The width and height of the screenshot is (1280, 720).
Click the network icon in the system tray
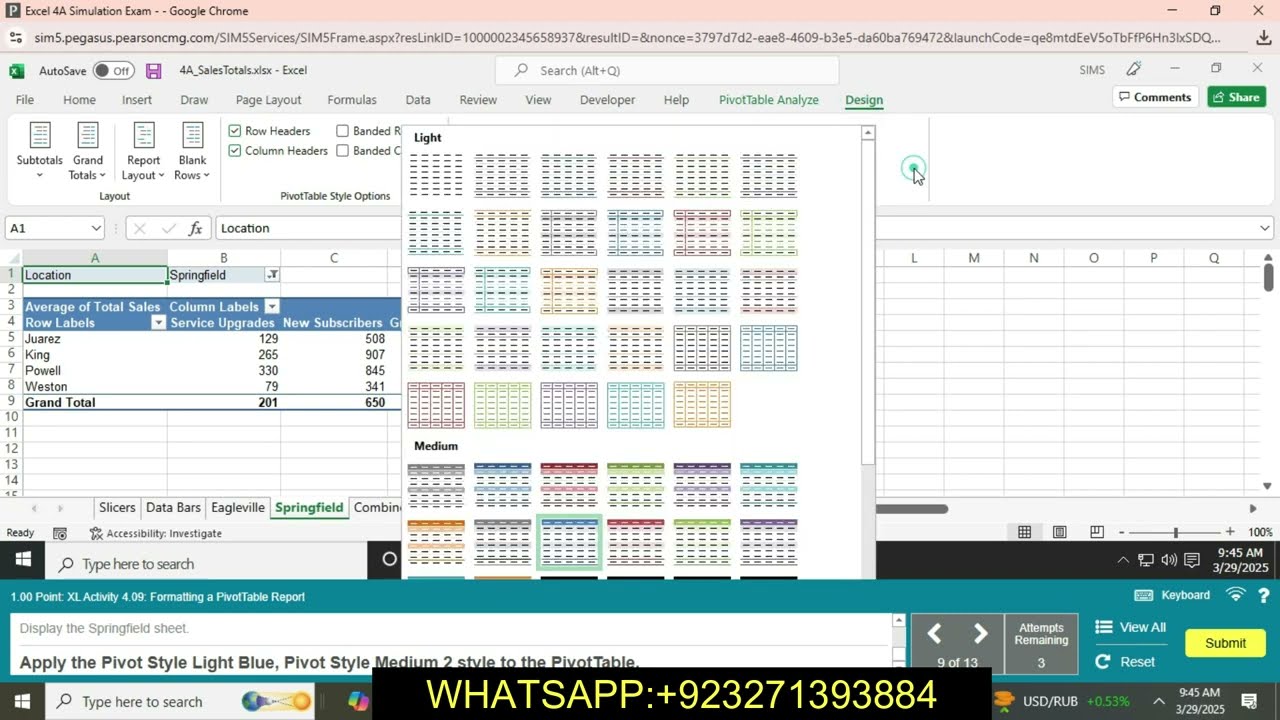(x=1146, y=560)
